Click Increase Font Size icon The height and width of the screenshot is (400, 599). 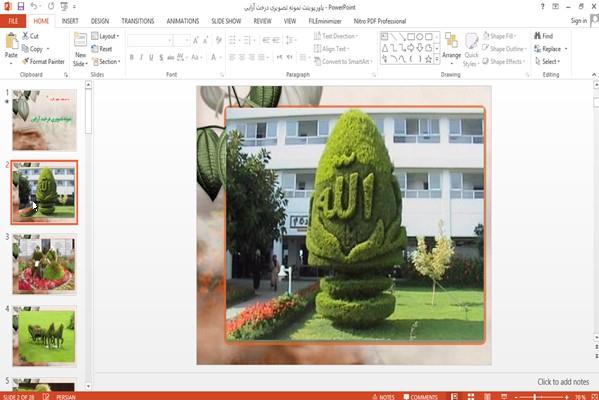coord(196,40)
